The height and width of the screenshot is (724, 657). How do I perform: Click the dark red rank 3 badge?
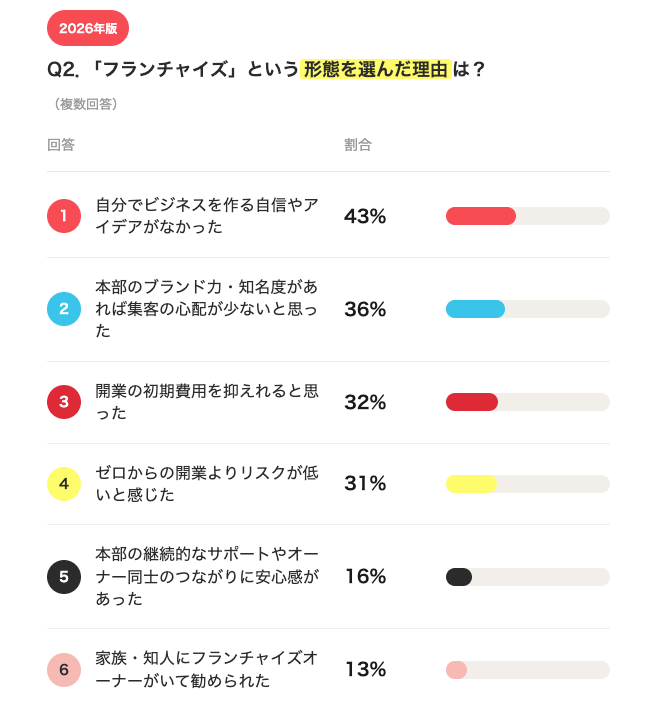pyautogui.click(x=64, y=402)
